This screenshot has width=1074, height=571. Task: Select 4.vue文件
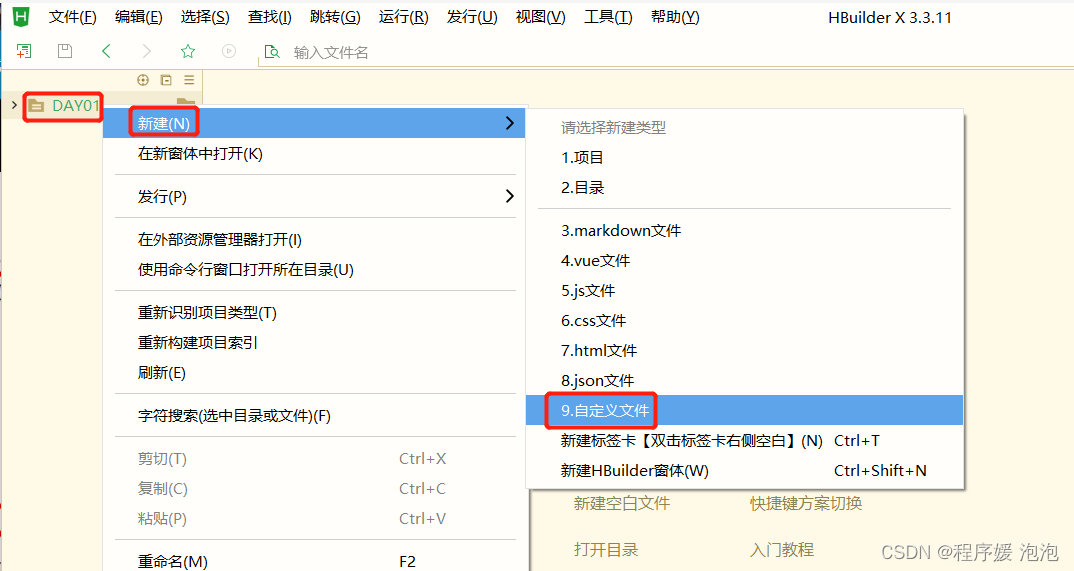pyautogui.click(x=745, y=261)
